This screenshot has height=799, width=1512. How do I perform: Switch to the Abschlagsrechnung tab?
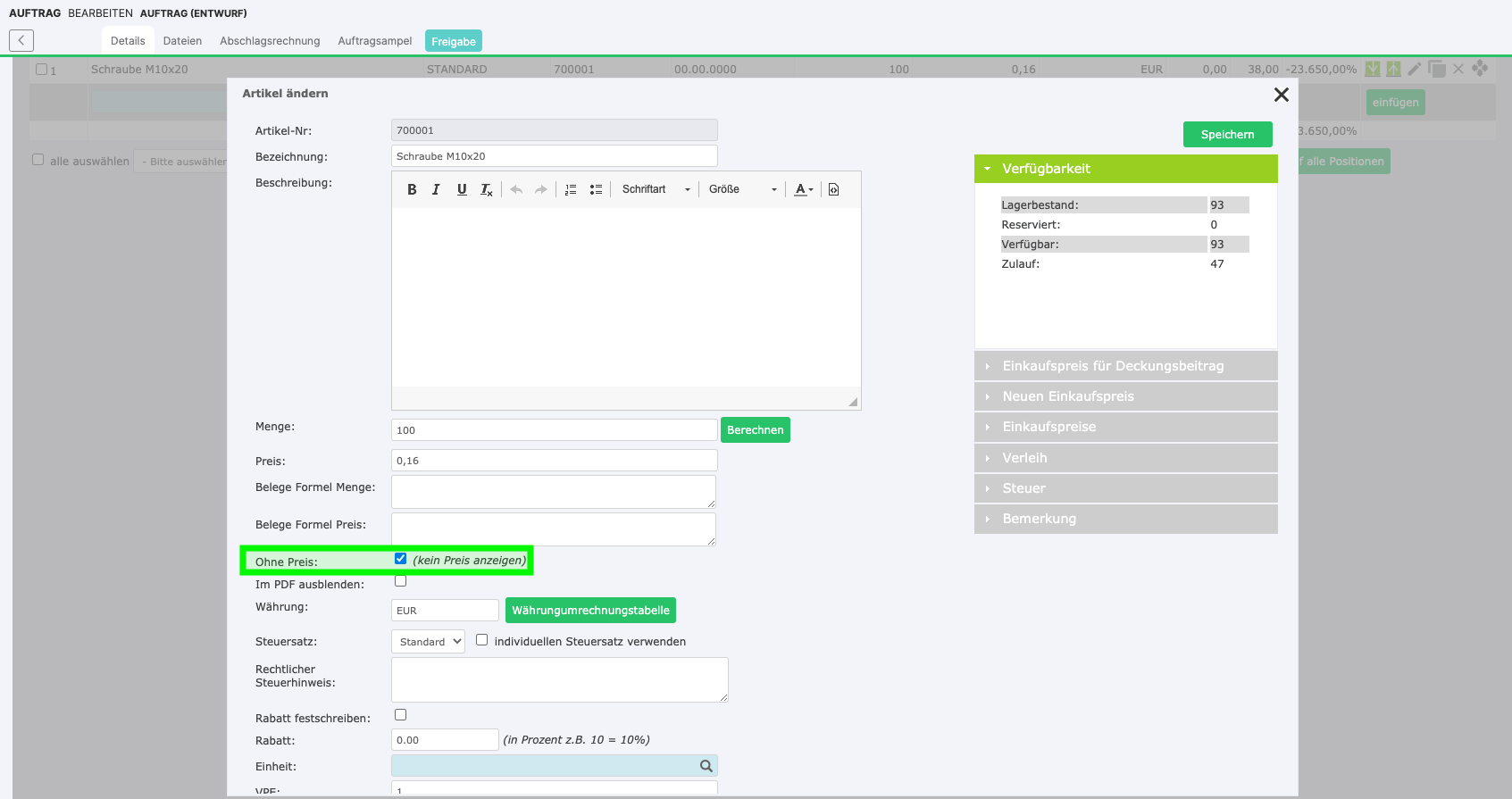pos(270,41)
